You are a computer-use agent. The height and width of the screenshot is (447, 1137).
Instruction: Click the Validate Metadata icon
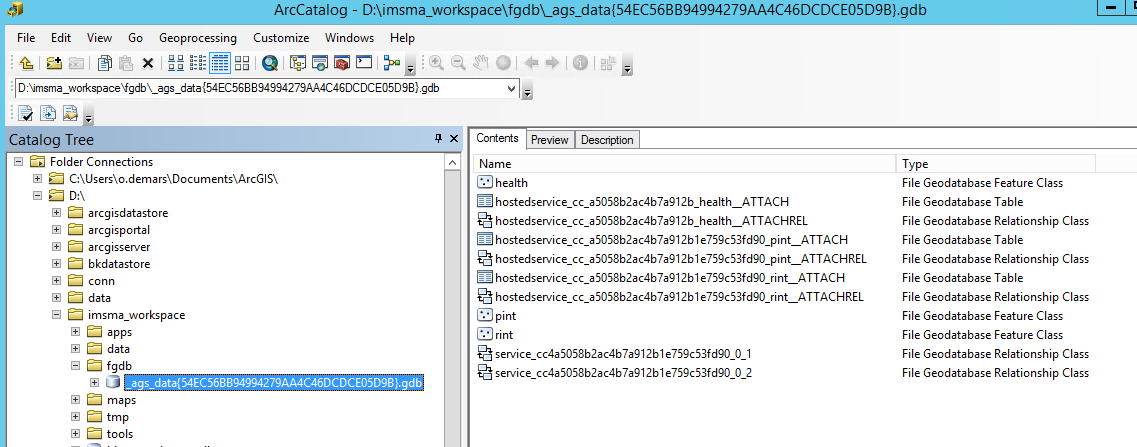coord(26,113)
